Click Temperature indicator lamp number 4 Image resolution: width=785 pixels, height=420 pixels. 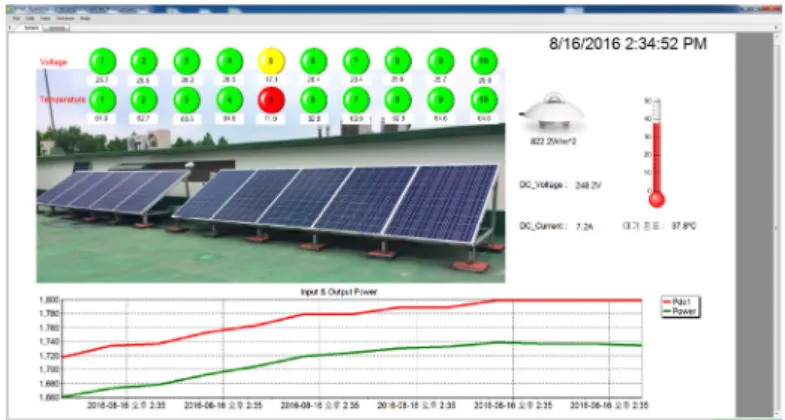tap(230, 100)
